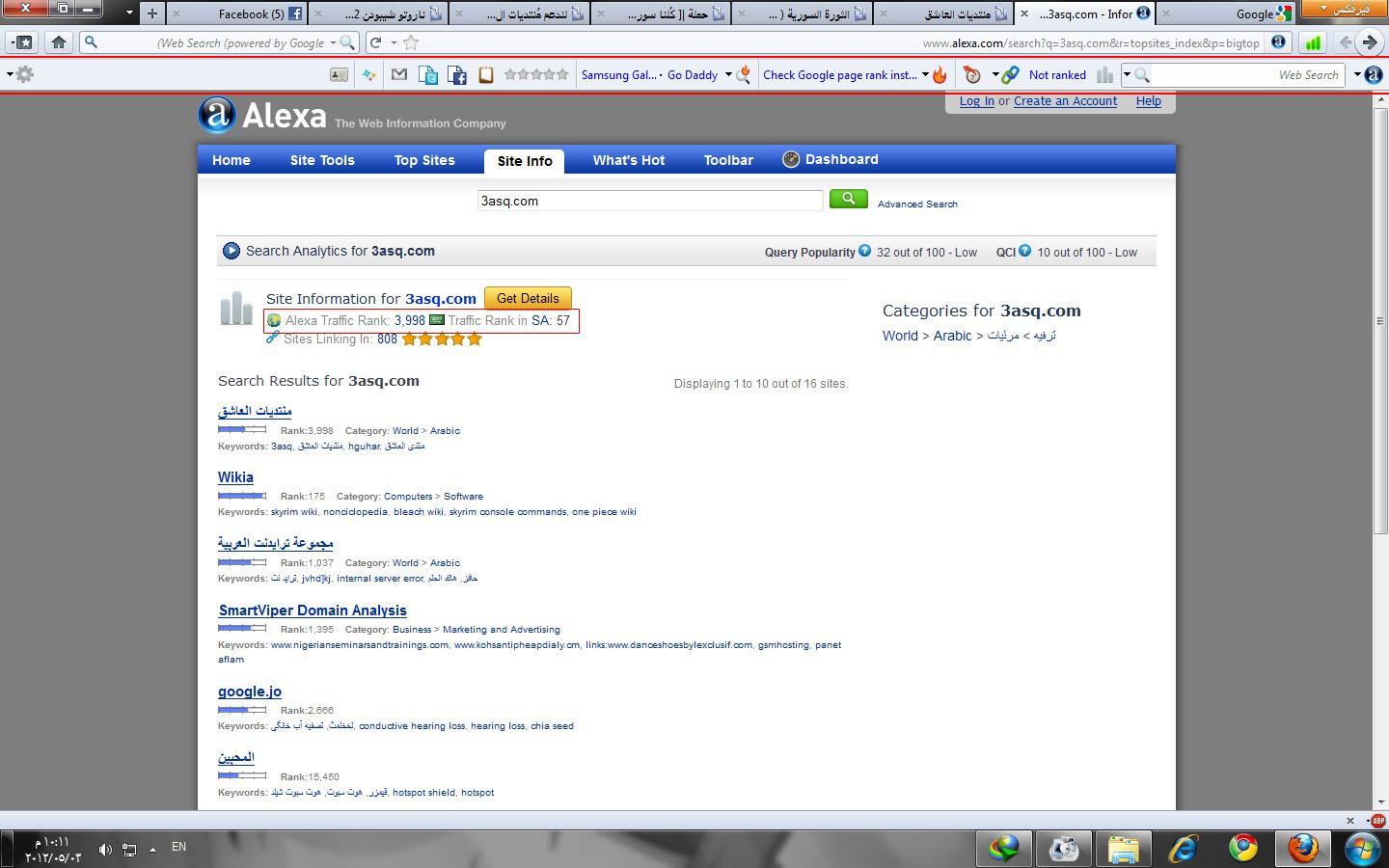The width and height of the screenshot is (1389, 868).
Task: Open the google.jo search result
Action: [250, 692]
